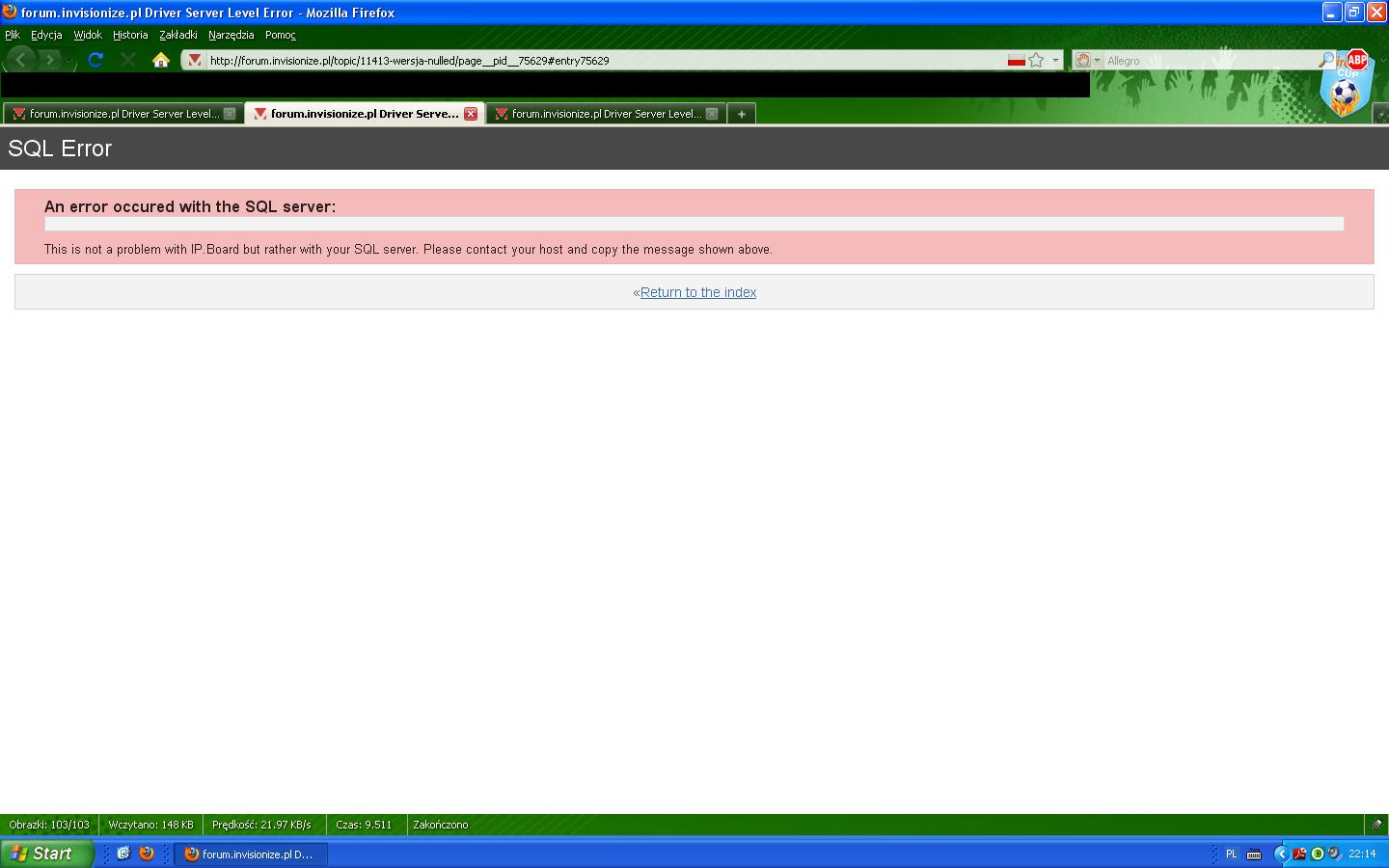Expand hidden icons in the system tray
This screenshot has width=1389, height=868.
(x=1283, y=854)
